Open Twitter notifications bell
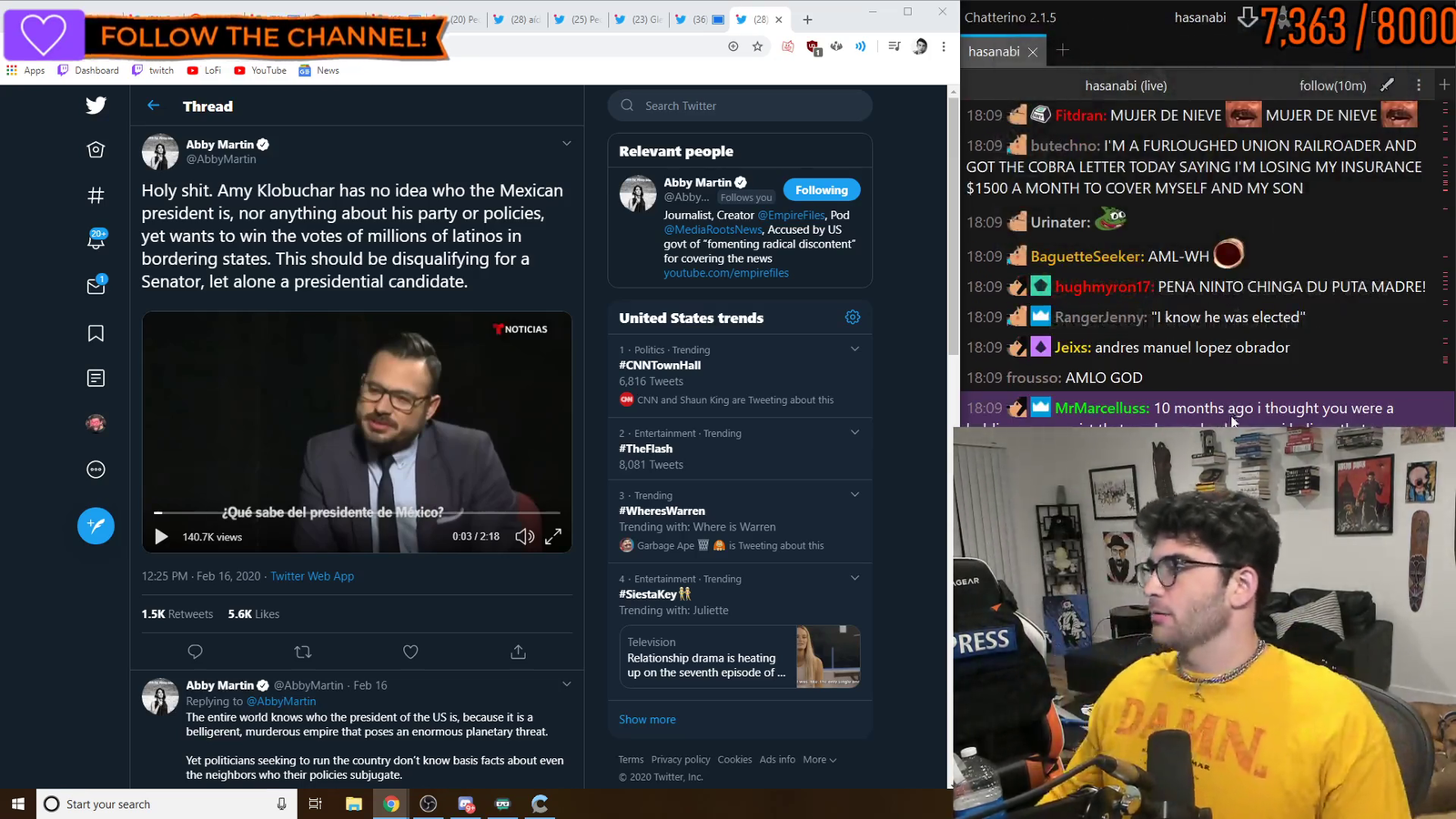 [x=96, y=239]
